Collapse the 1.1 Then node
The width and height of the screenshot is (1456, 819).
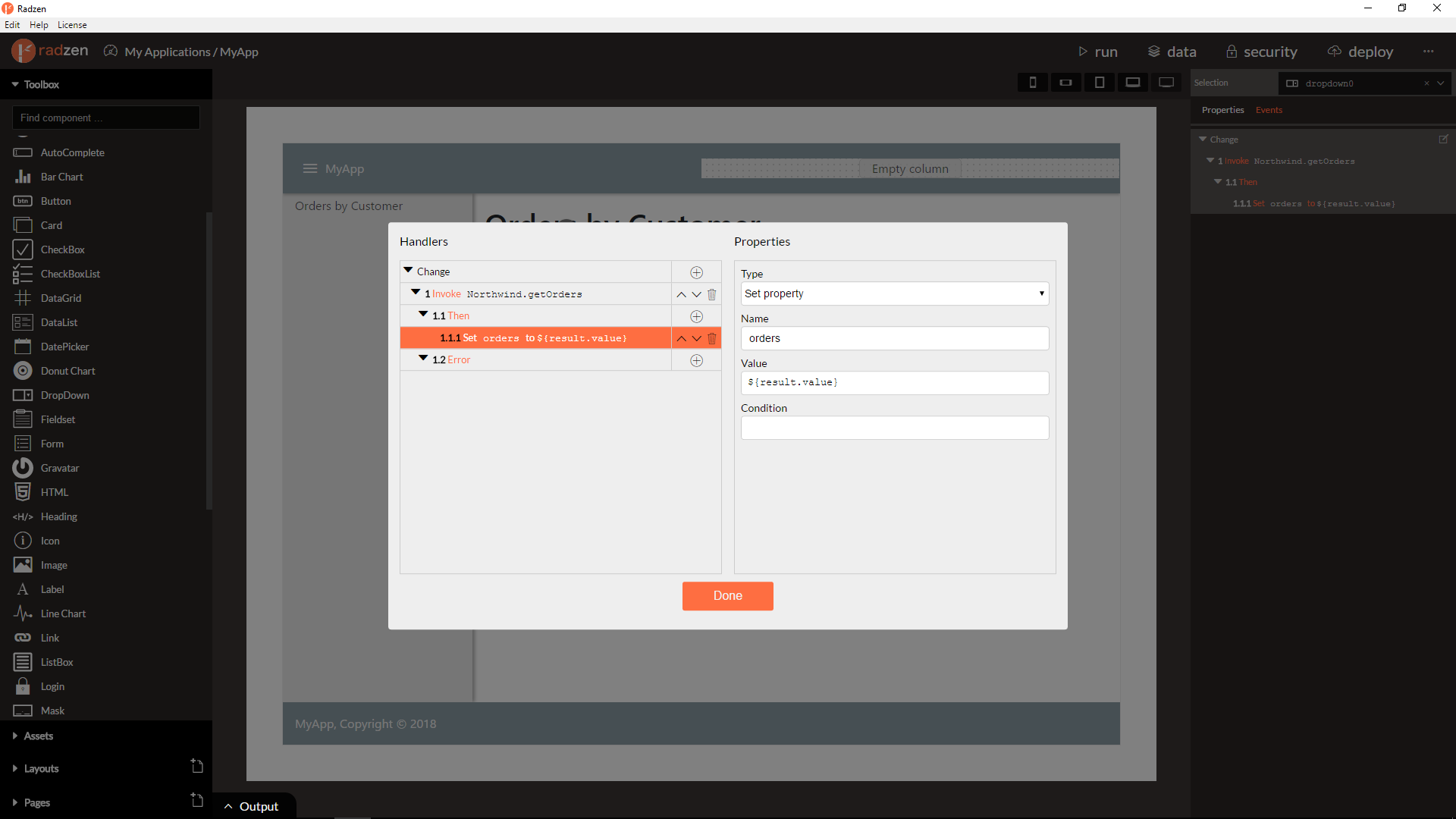pyautogui.click(x=423, y=314)
